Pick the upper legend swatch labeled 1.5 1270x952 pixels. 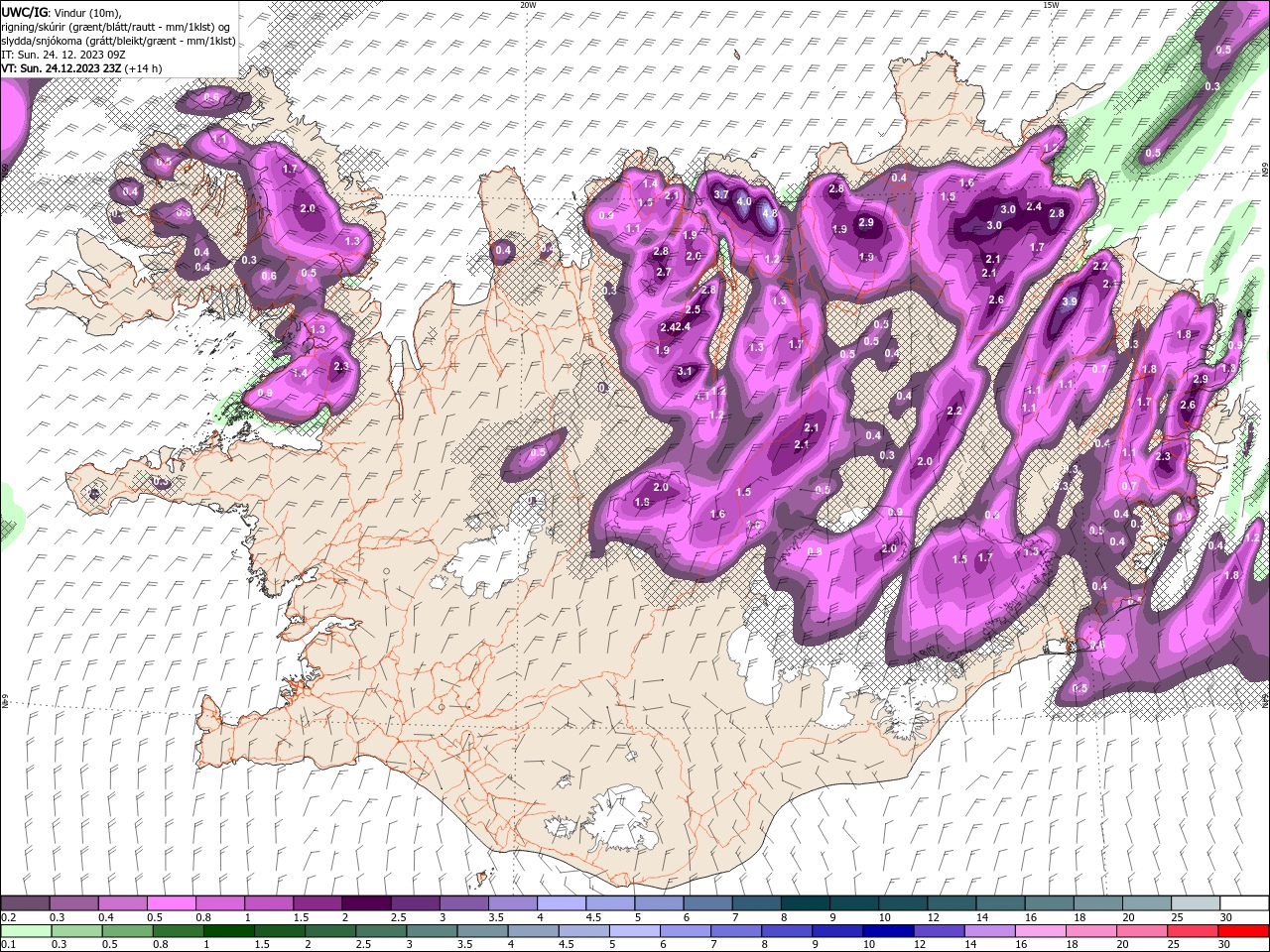click(x=317, y=903)
